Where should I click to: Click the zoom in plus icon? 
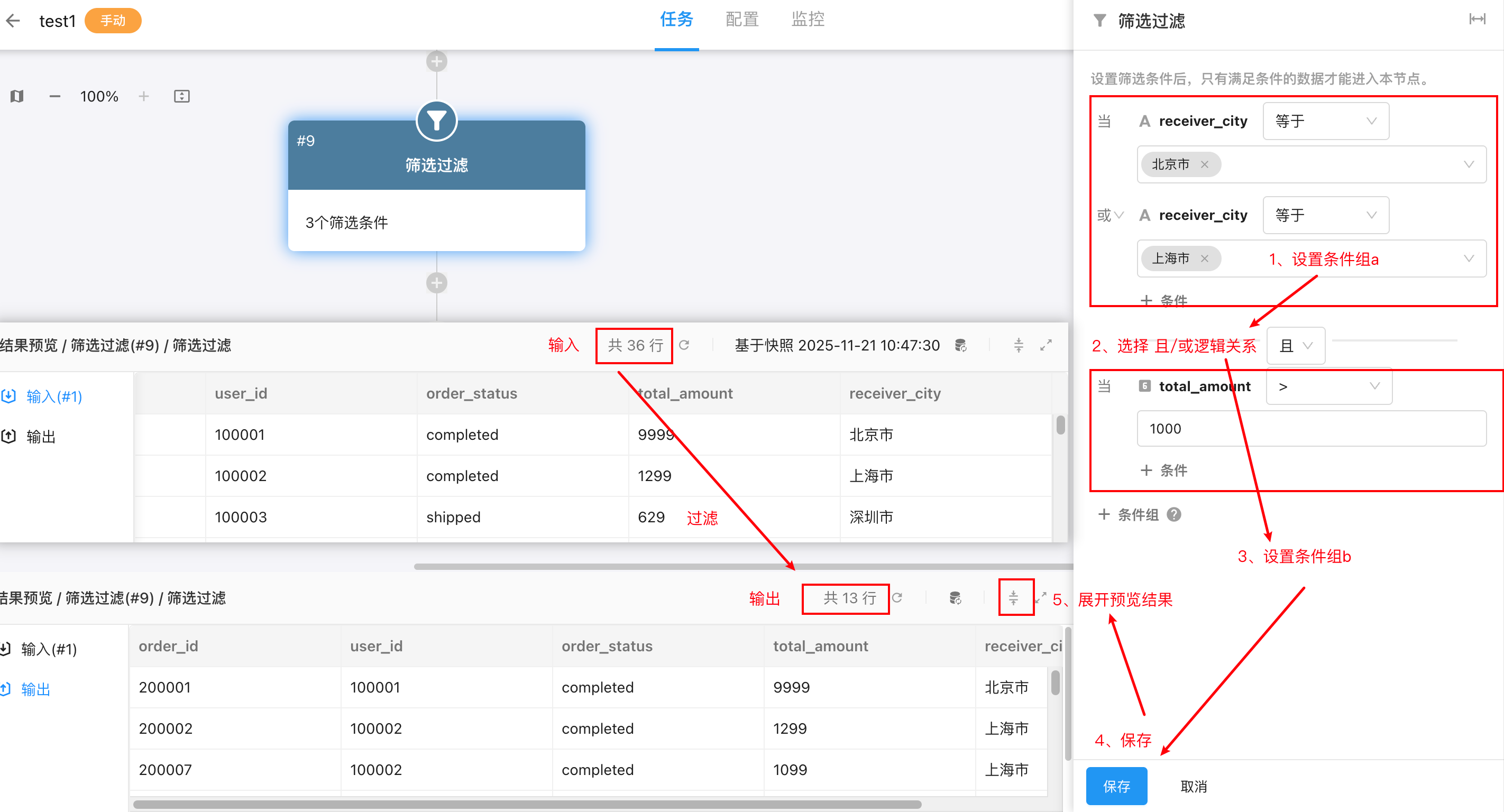point(144,96)
